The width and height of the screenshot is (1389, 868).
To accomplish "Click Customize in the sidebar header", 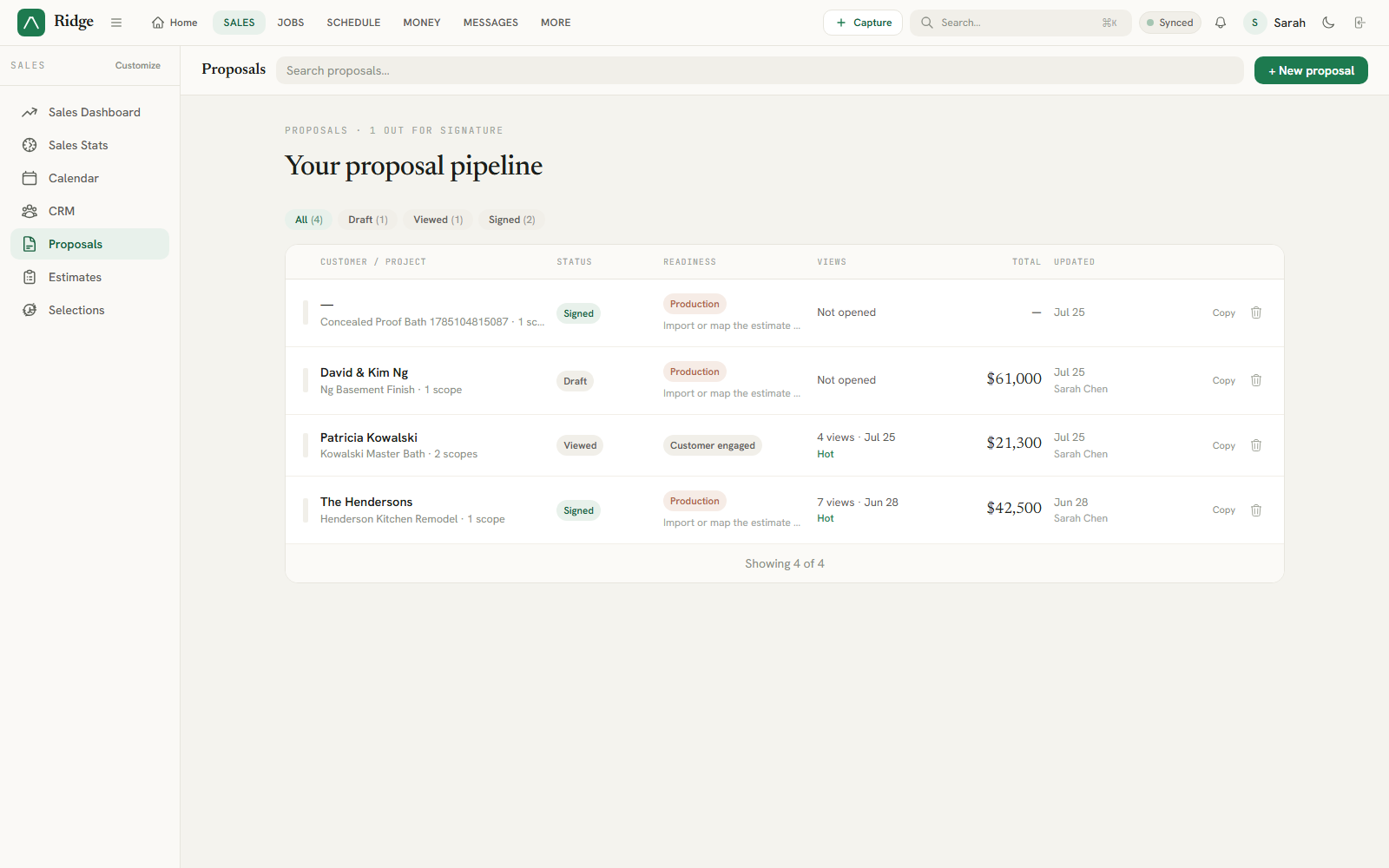I will [138, 65].
